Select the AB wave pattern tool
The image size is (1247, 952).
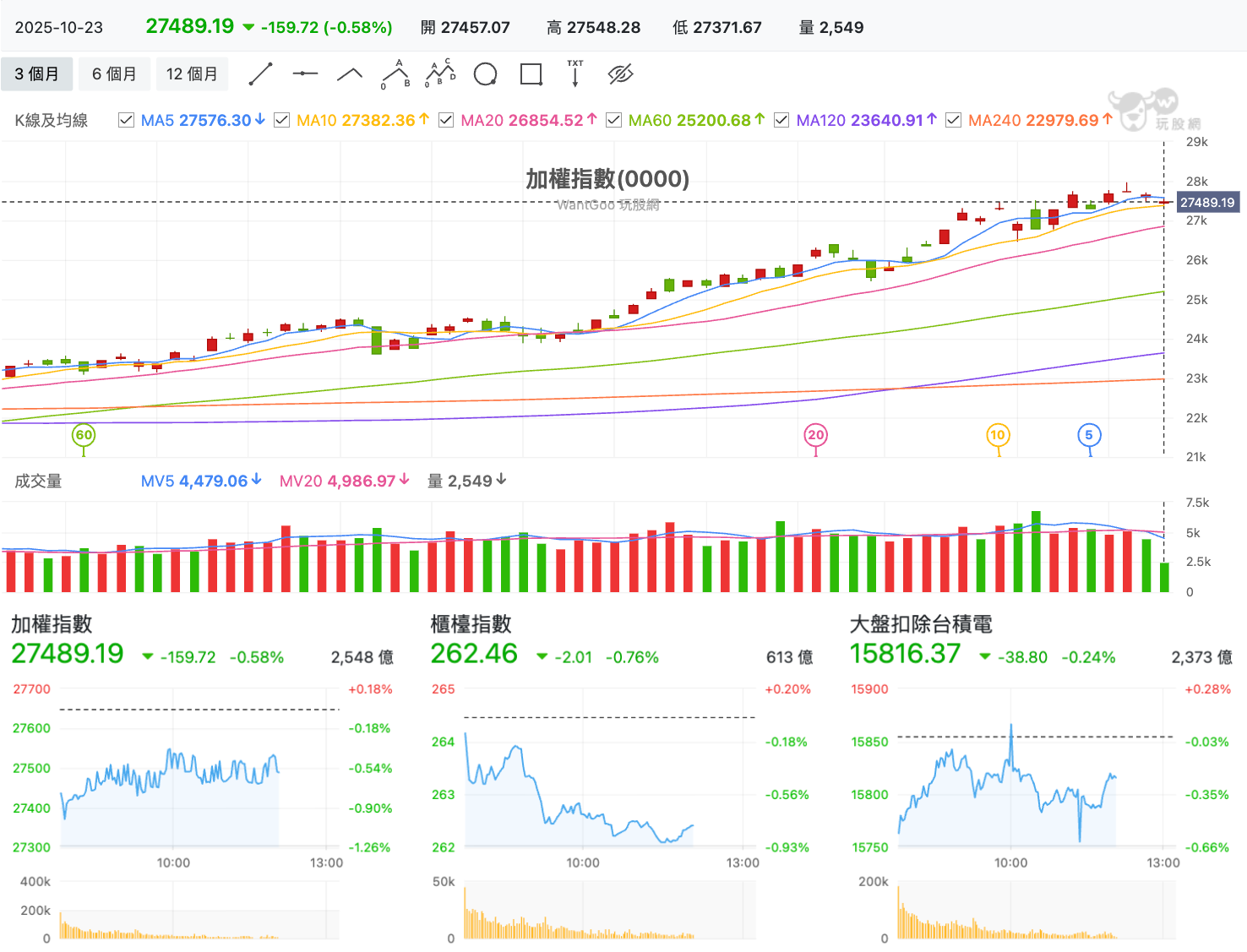(395, 74)
